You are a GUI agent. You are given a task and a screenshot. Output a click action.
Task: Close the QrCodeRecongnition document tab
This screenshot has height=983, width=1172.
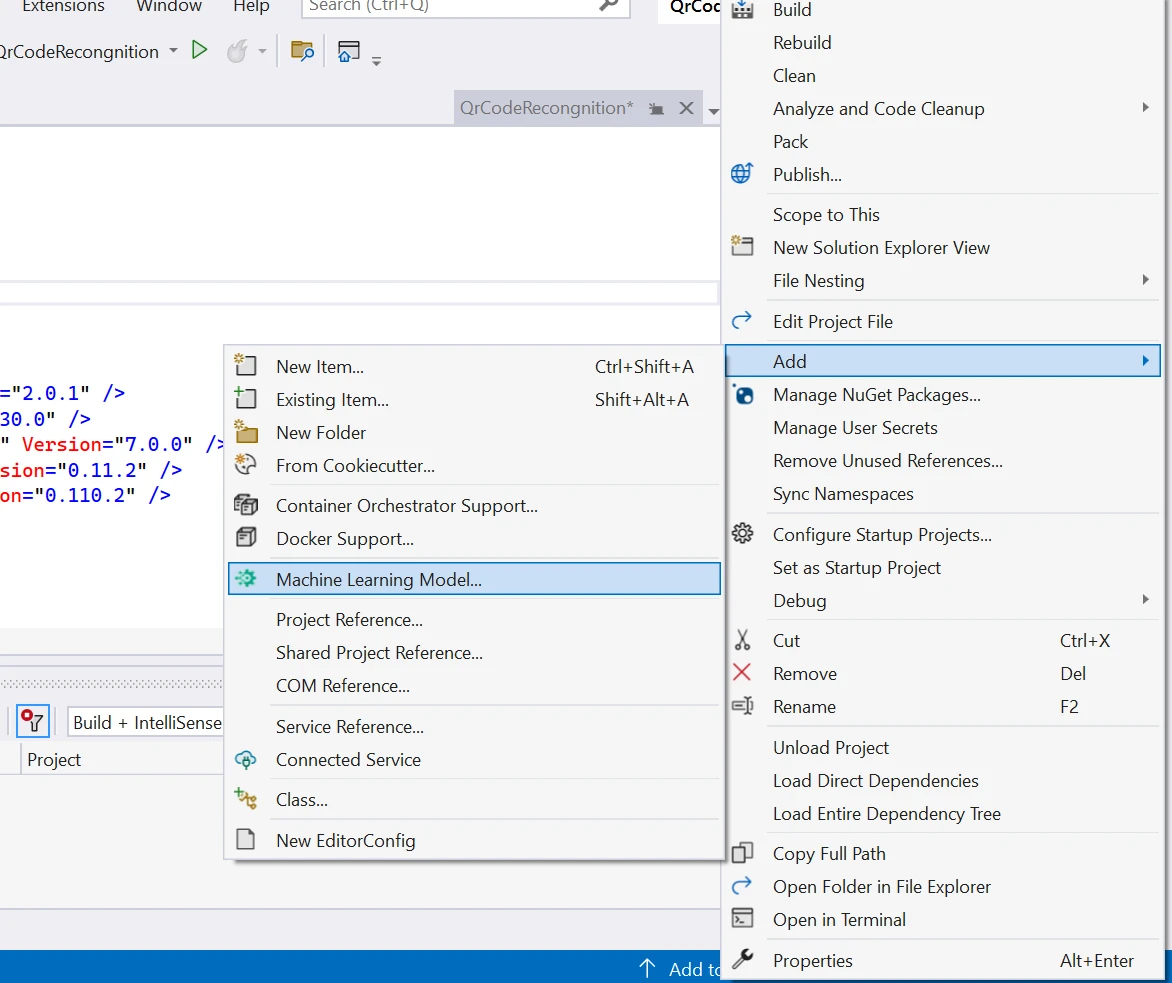click(686, 108)
